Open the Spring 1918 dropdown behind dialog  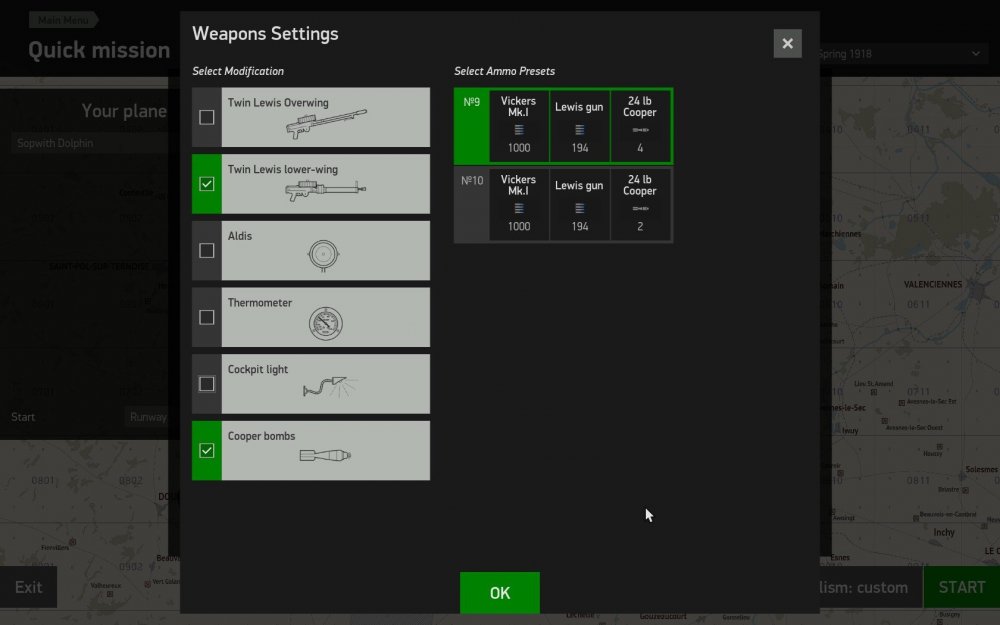(x=903, y=54)
